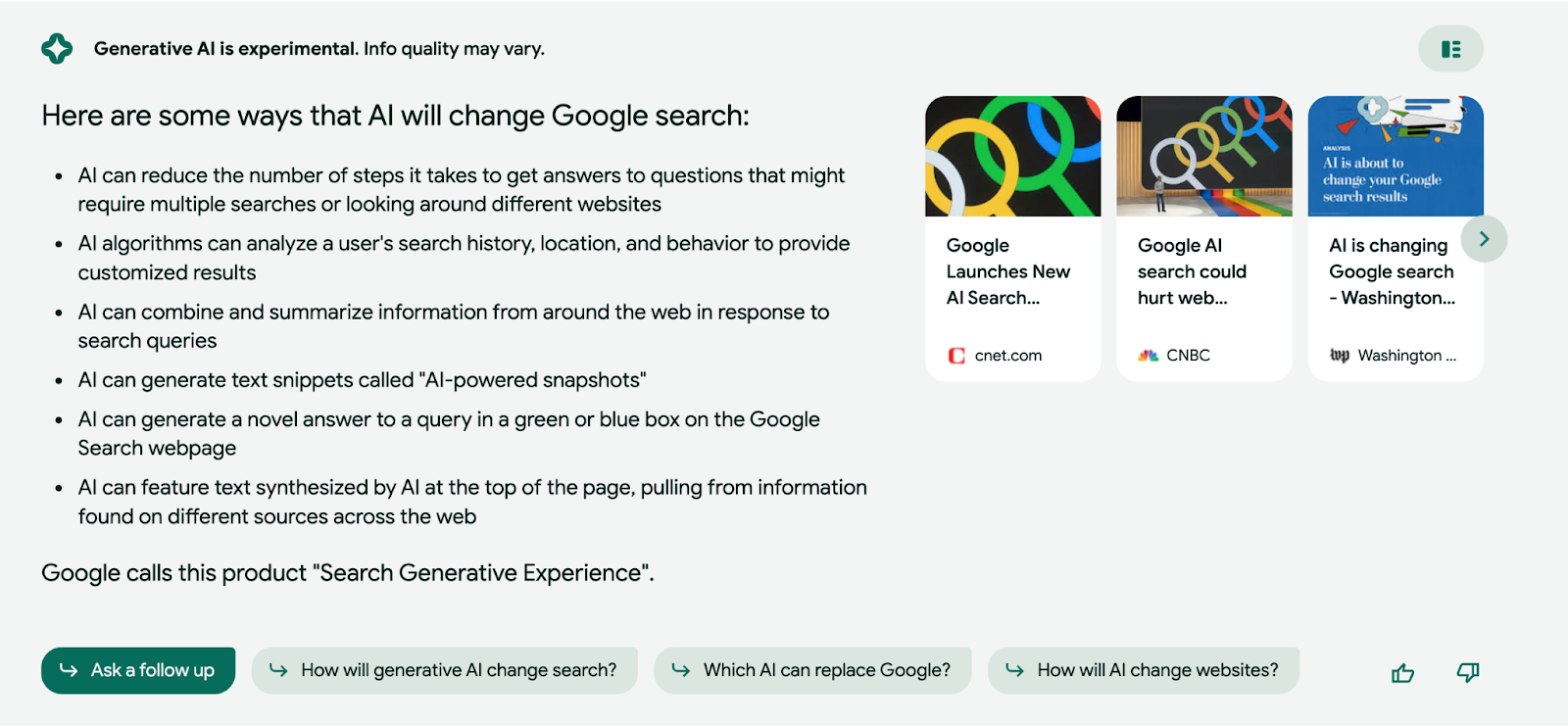Open the 'Google AI search could hurt web' card
The width and height of the screenshot is (1568, 726).
click(x=1204, y=238)
